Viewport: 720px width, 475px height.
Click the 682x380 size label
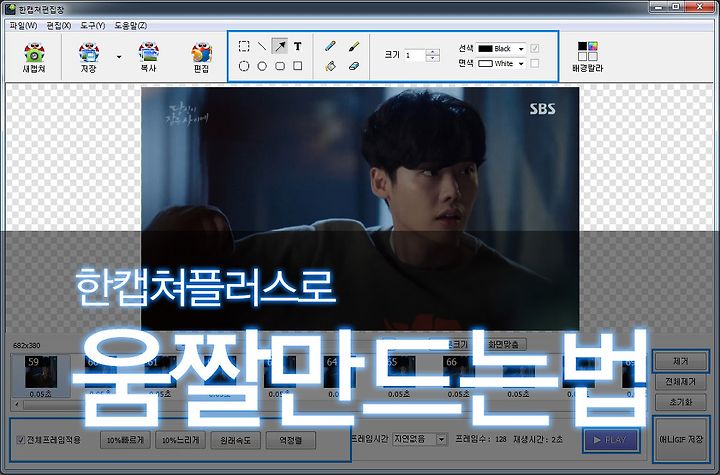[26, 345]
